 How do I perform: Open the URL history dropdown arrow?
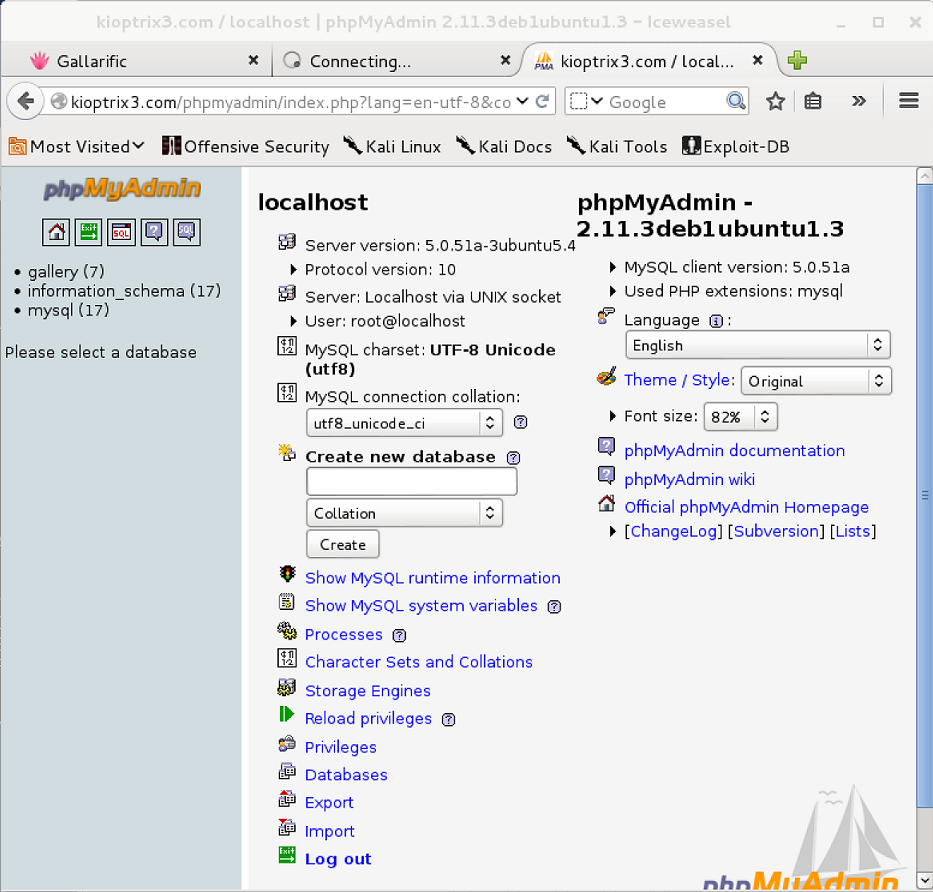coord(522,101)
